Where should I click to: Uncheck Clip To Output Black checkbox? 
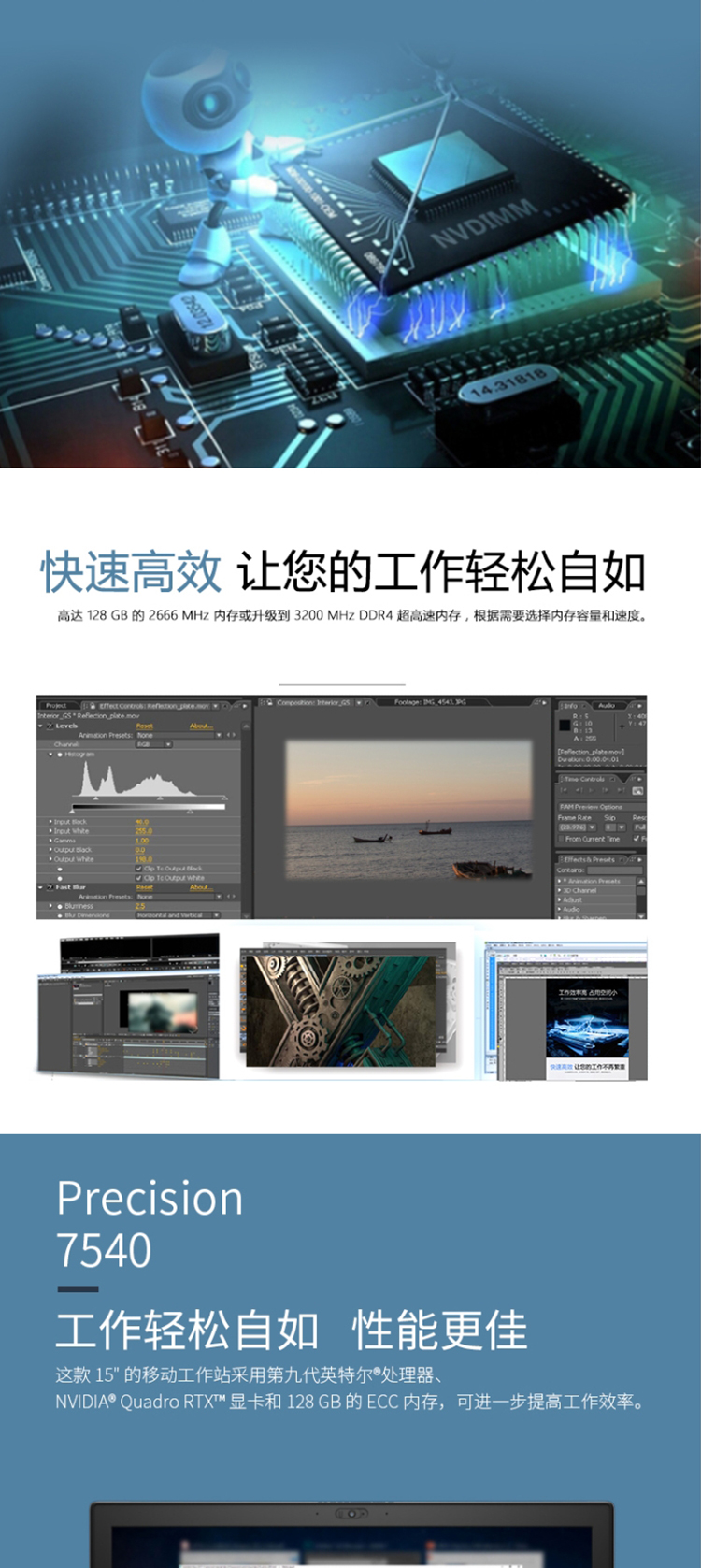139,869
